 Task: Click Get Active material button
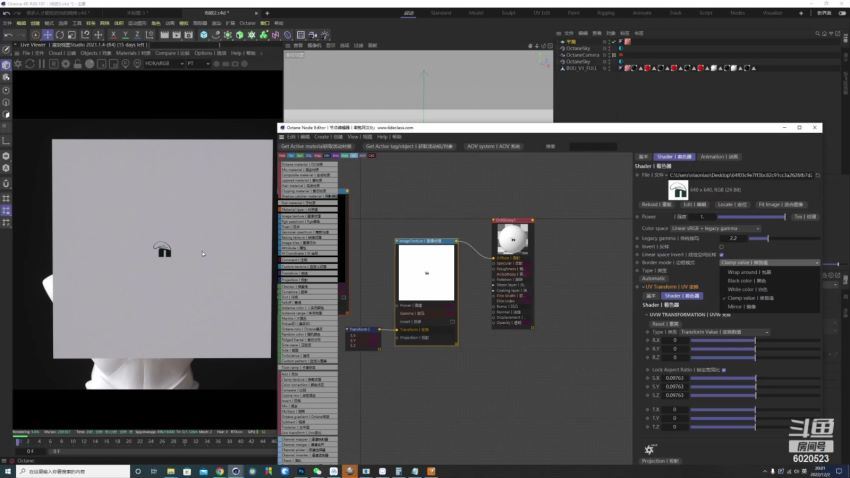tap(315, 146)
